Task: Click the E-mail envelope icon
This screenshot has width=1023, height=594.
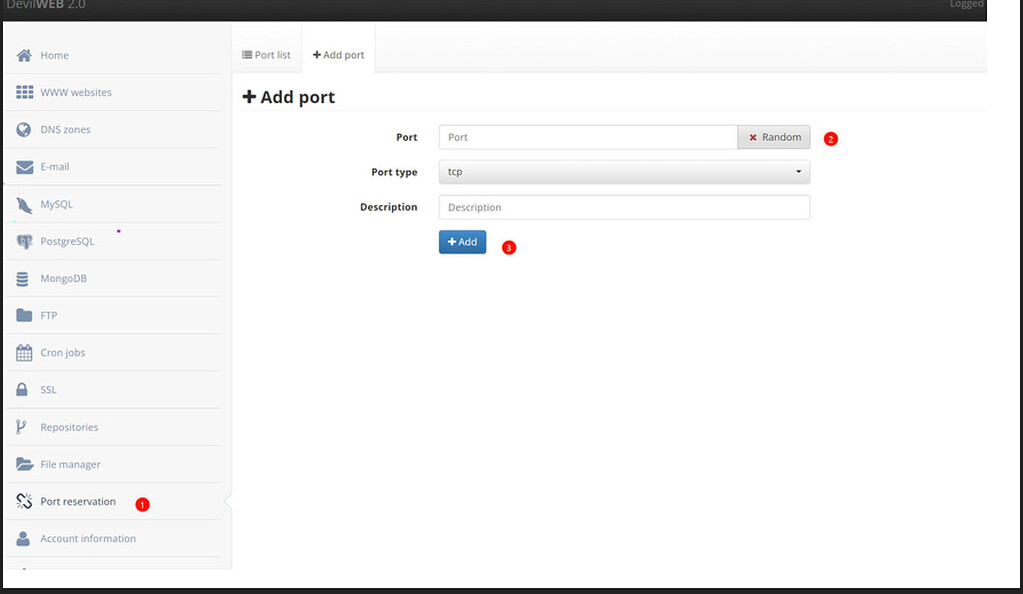Action: point(24,167)
